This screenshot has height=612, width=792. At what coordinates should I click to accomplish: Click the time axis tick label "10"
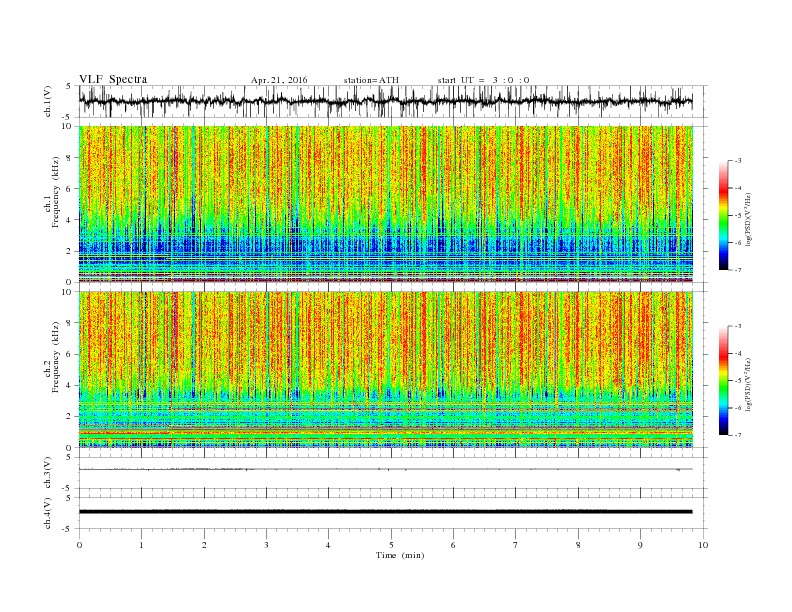703,545
